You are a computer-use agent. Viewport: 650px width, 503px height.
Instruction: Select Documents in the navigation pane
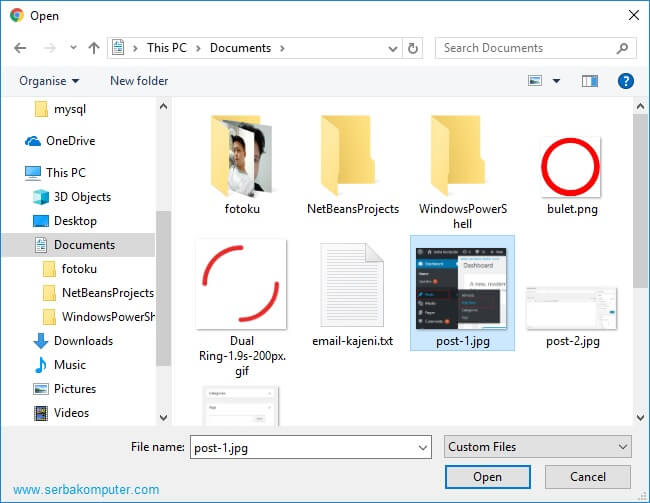tap(78, 245)
